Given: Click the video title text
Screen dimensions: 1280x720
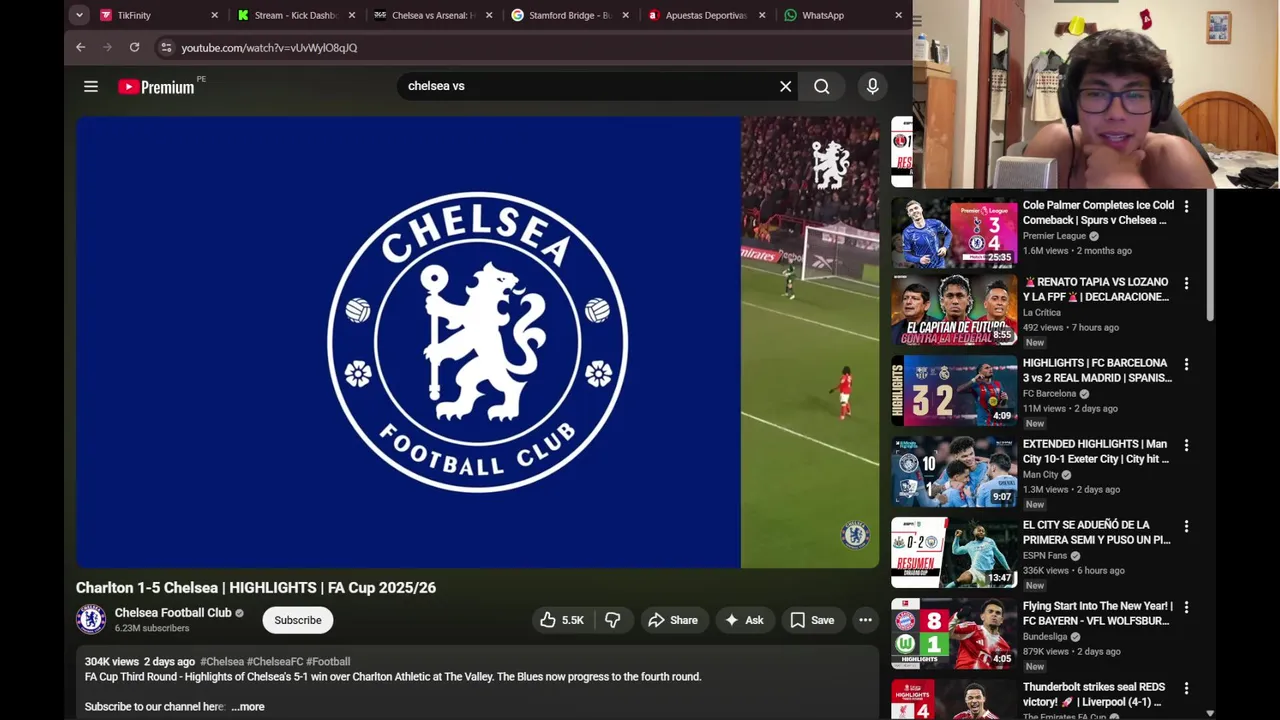Looking at the screenshot, I should [x=256, y=588].
